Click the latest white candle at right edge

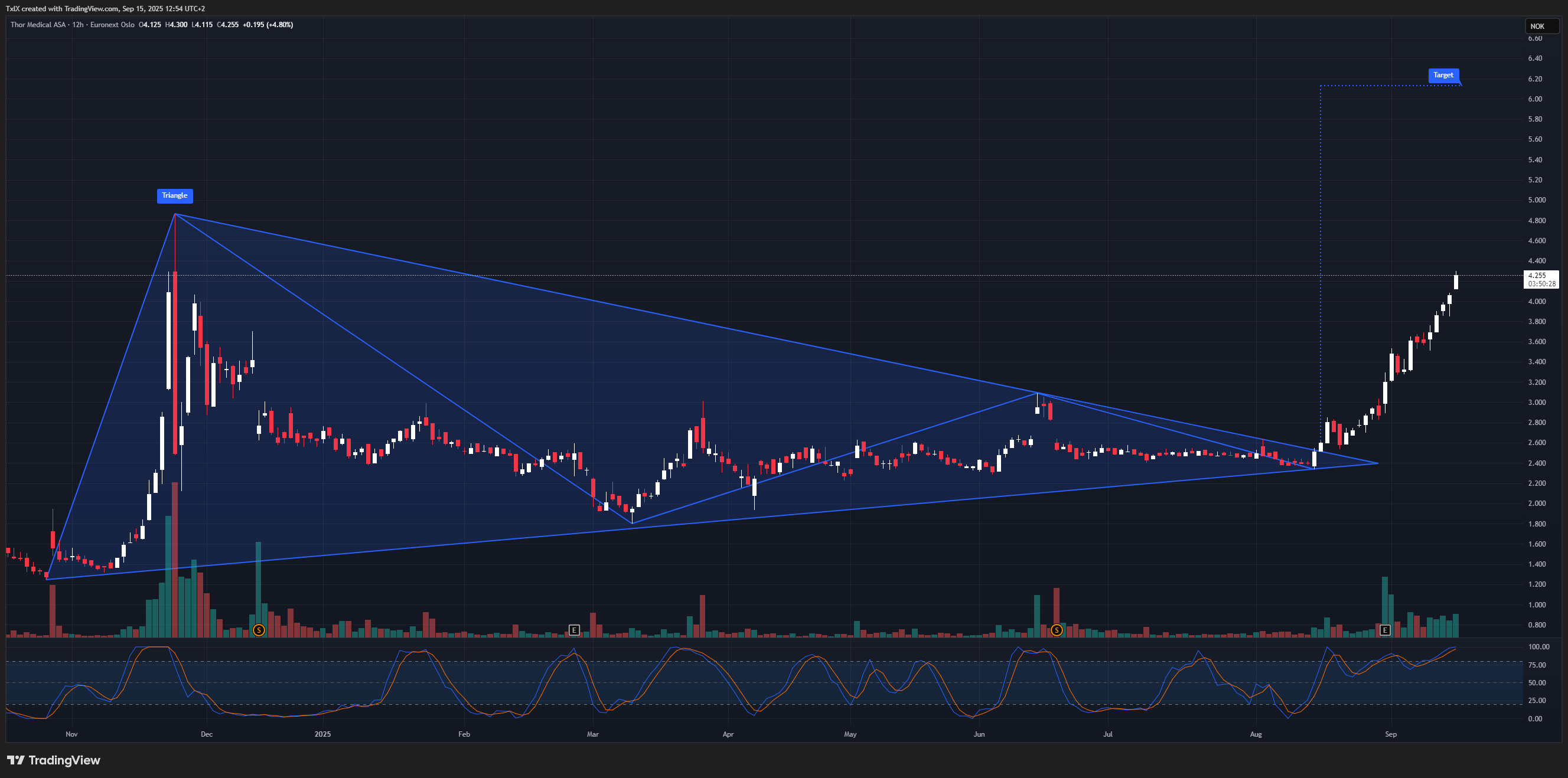pyautogui.click(x=1456, y=282)
